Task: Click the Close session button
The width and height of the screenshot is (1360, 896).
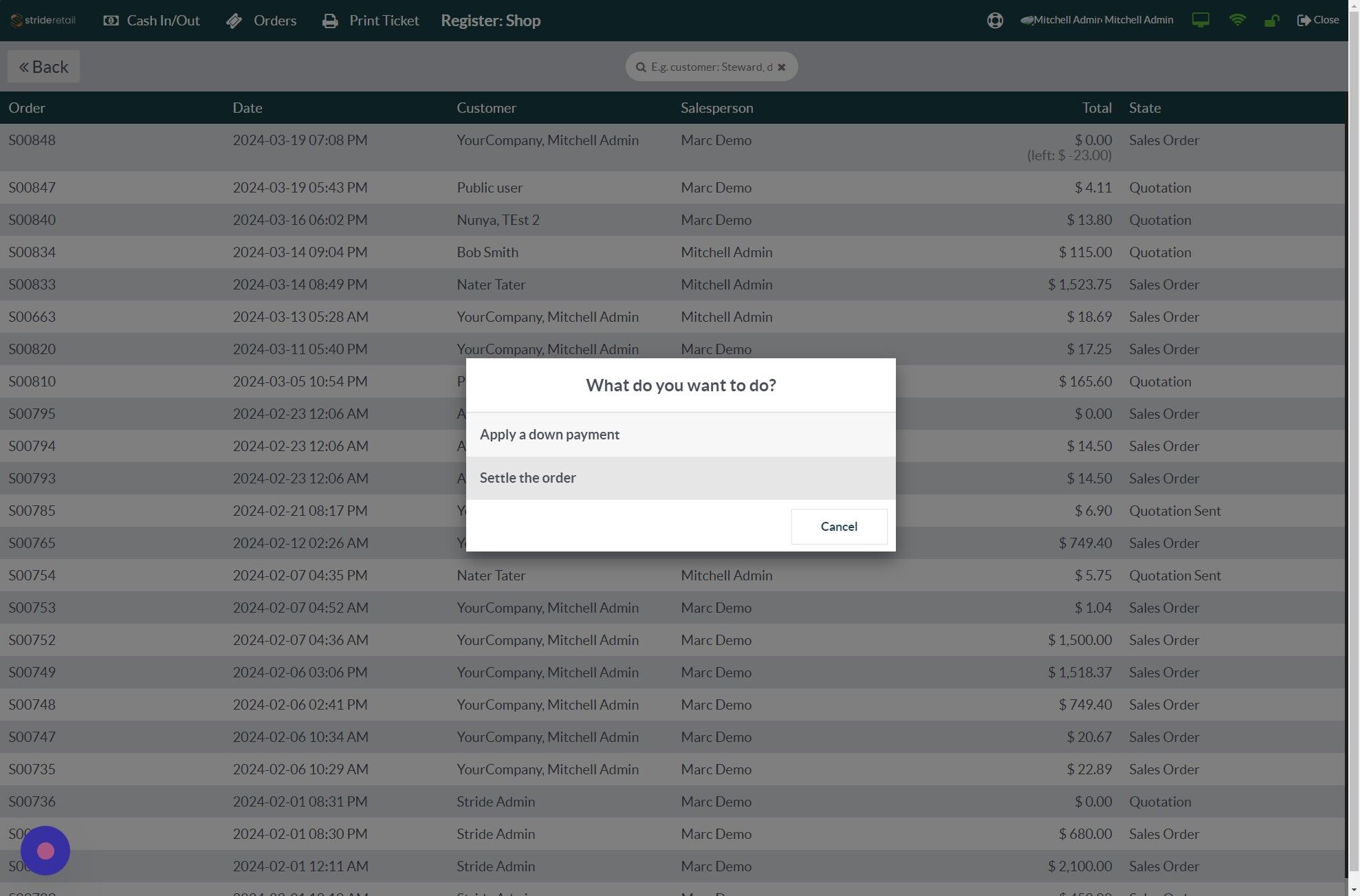Action: coord(1318,21)
